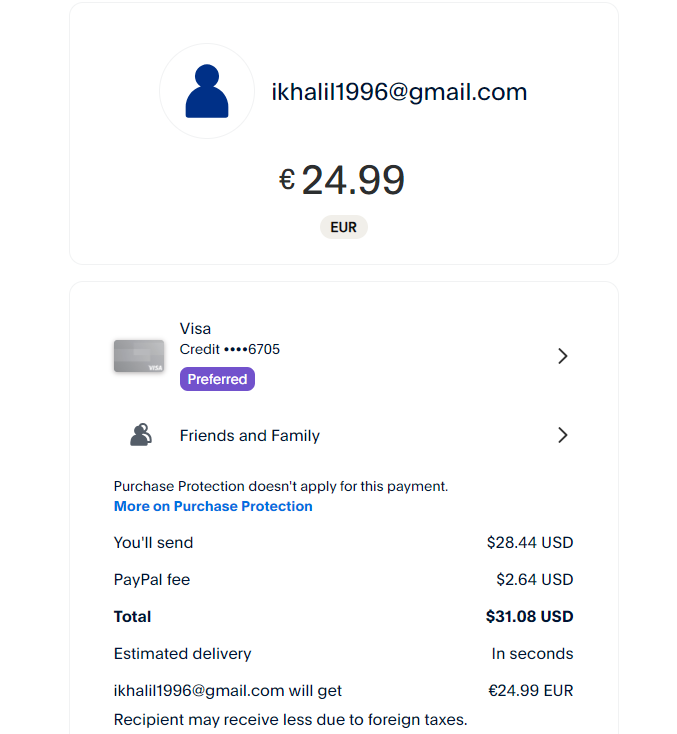Viewport: 677px width, 734px height.
Task: Click the You'll send $28.44 USD value
Action: click(530, 543)
